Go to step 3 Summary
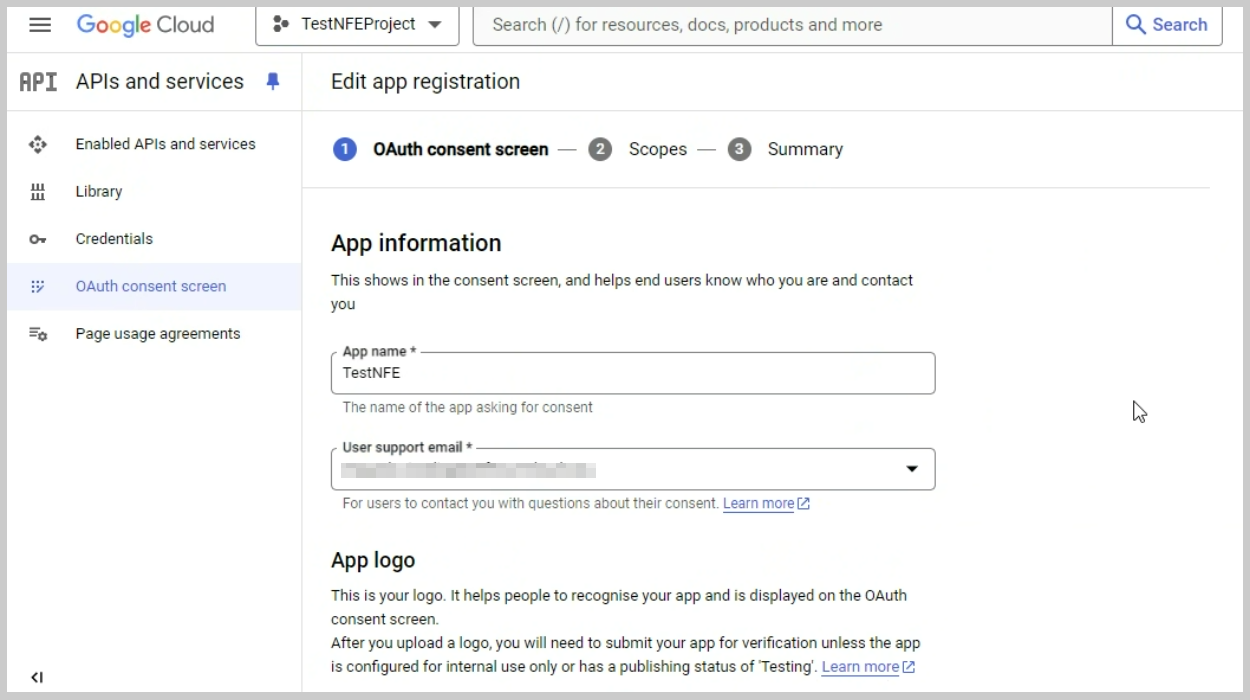The height and width of the screenshot is (700, 1250). click(x=786, y=149)
